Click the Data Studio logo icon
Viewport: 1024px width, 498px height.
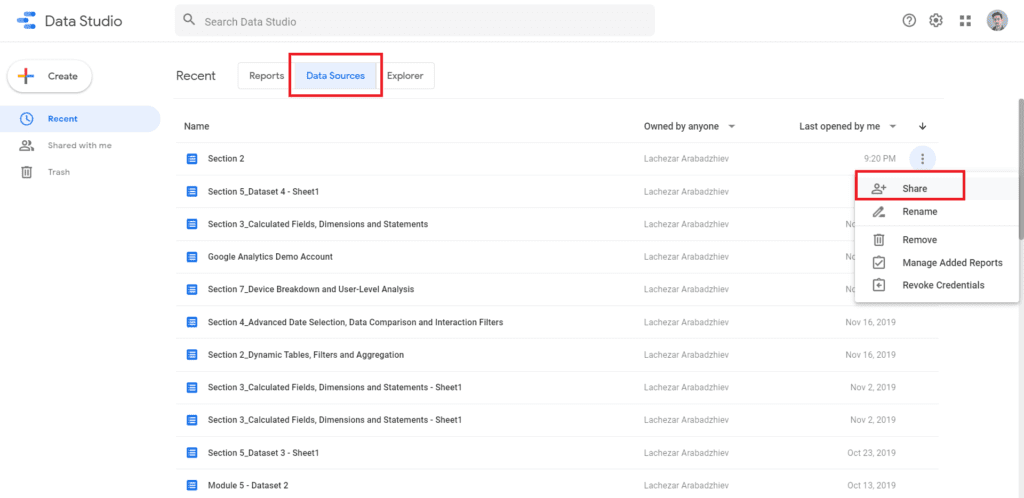pyautogui.click(x=26, y=21)
